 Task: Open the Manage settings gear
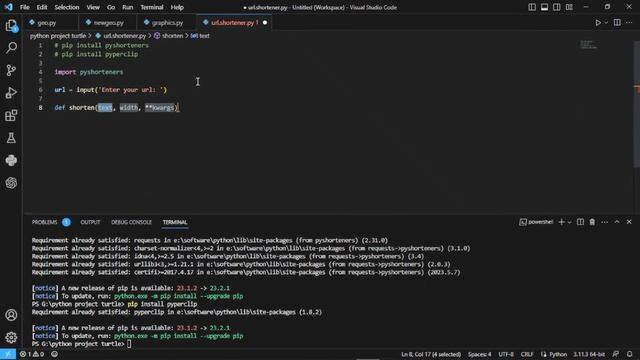pyautogui.click(x=11, y=338)
